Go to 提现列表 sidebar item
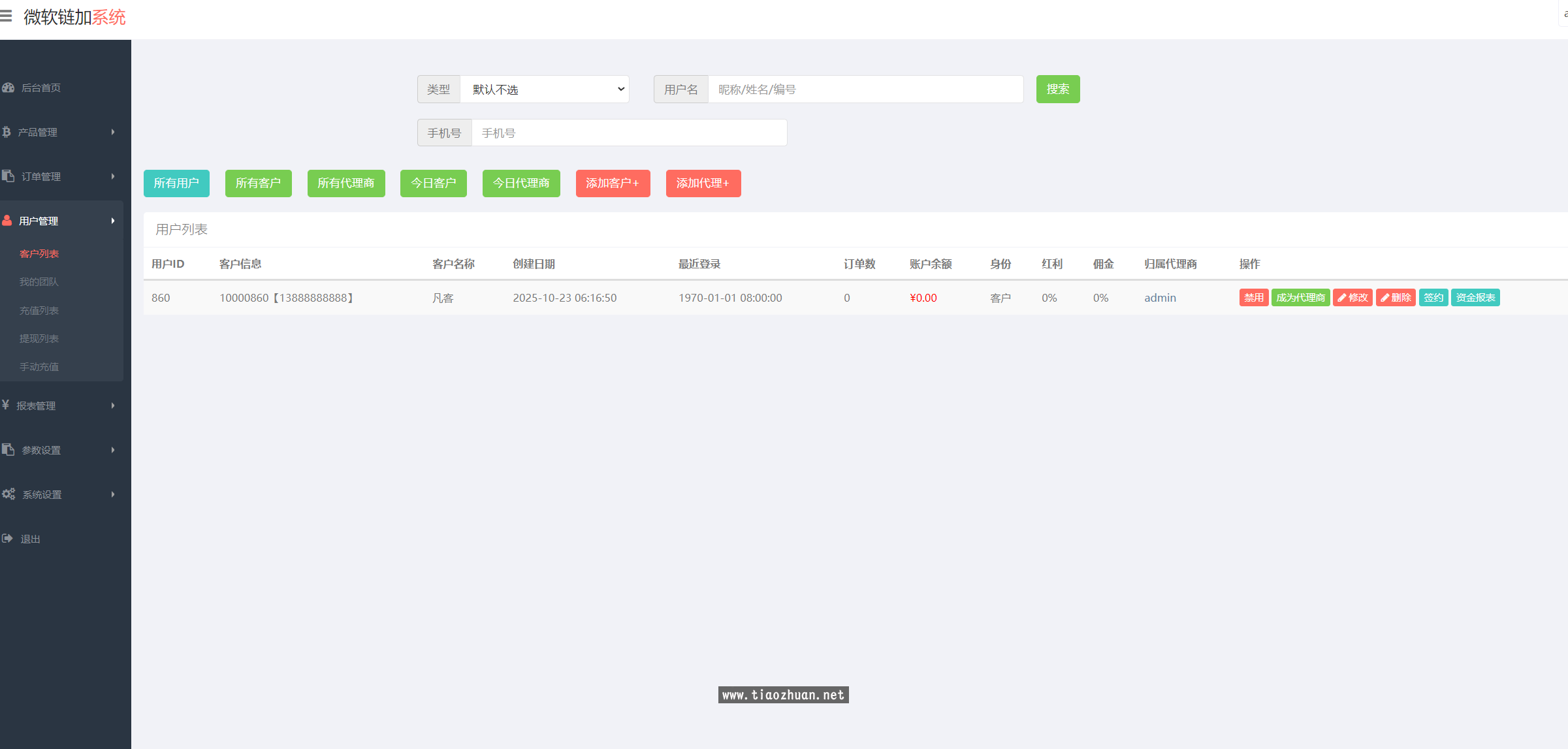Image resolution: width=1568 pixels, height=749 pixels. pos(39,338)
